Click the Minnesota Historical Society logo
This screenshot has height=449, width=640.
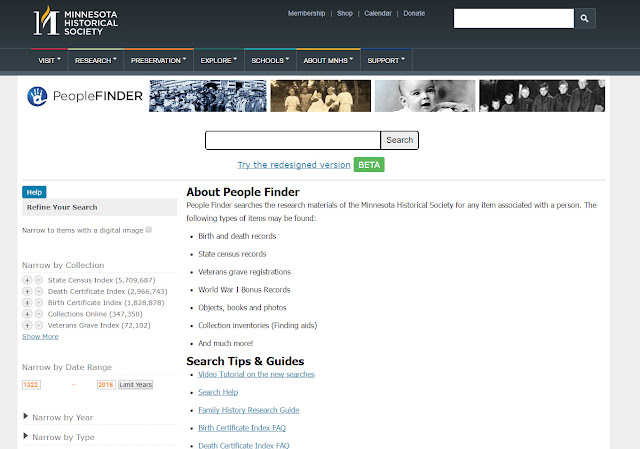click(x=76, y=21)
